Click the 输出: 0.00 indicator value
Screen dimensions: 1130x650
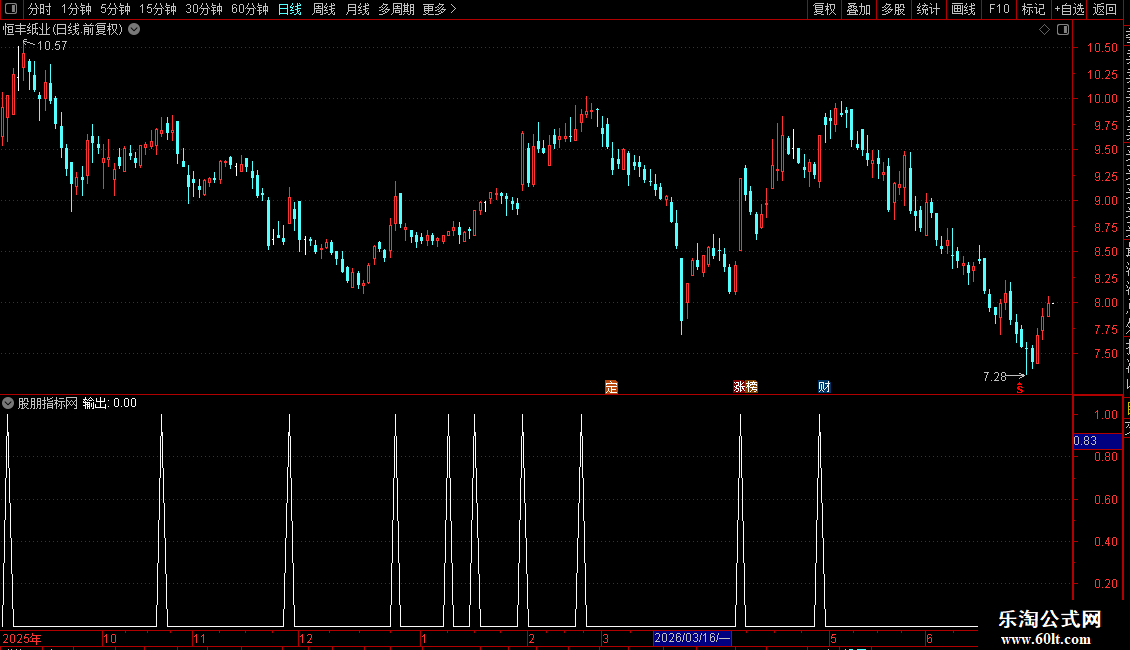click(110, 403)
